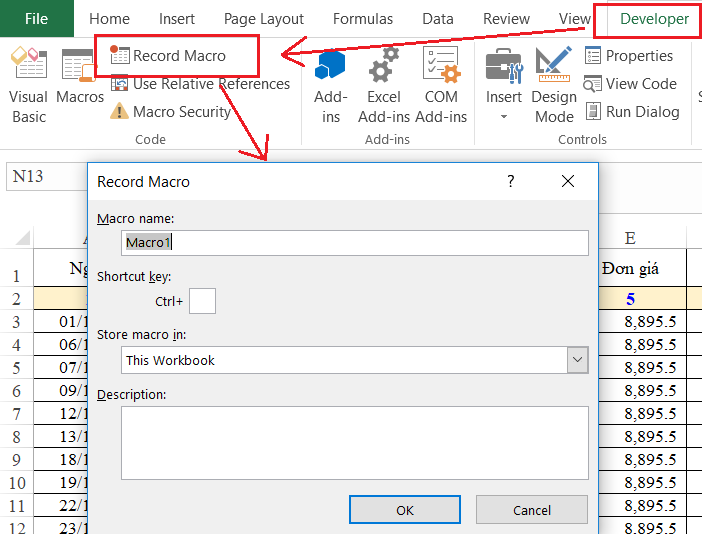
Task: Click Run Dialog
Action: pyautogui.click(x=633, y=111)
